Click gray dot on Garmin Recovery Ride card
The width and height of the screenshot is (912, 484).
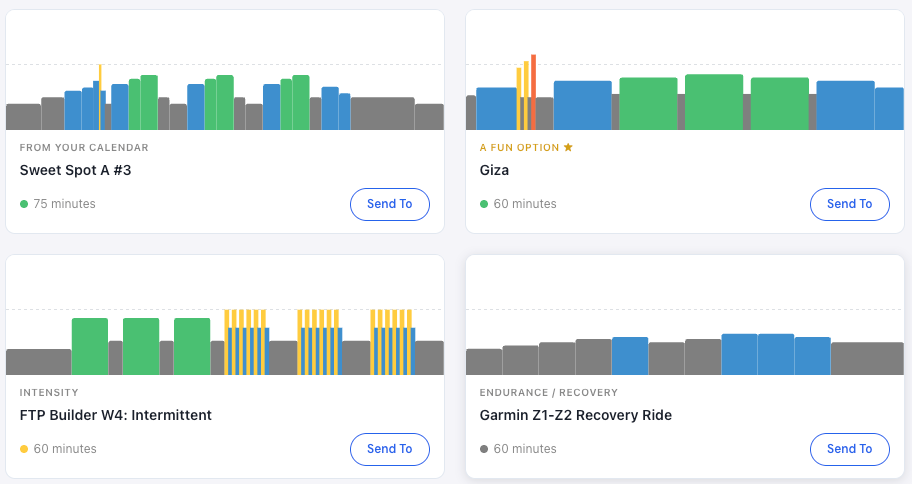point(484,449)
